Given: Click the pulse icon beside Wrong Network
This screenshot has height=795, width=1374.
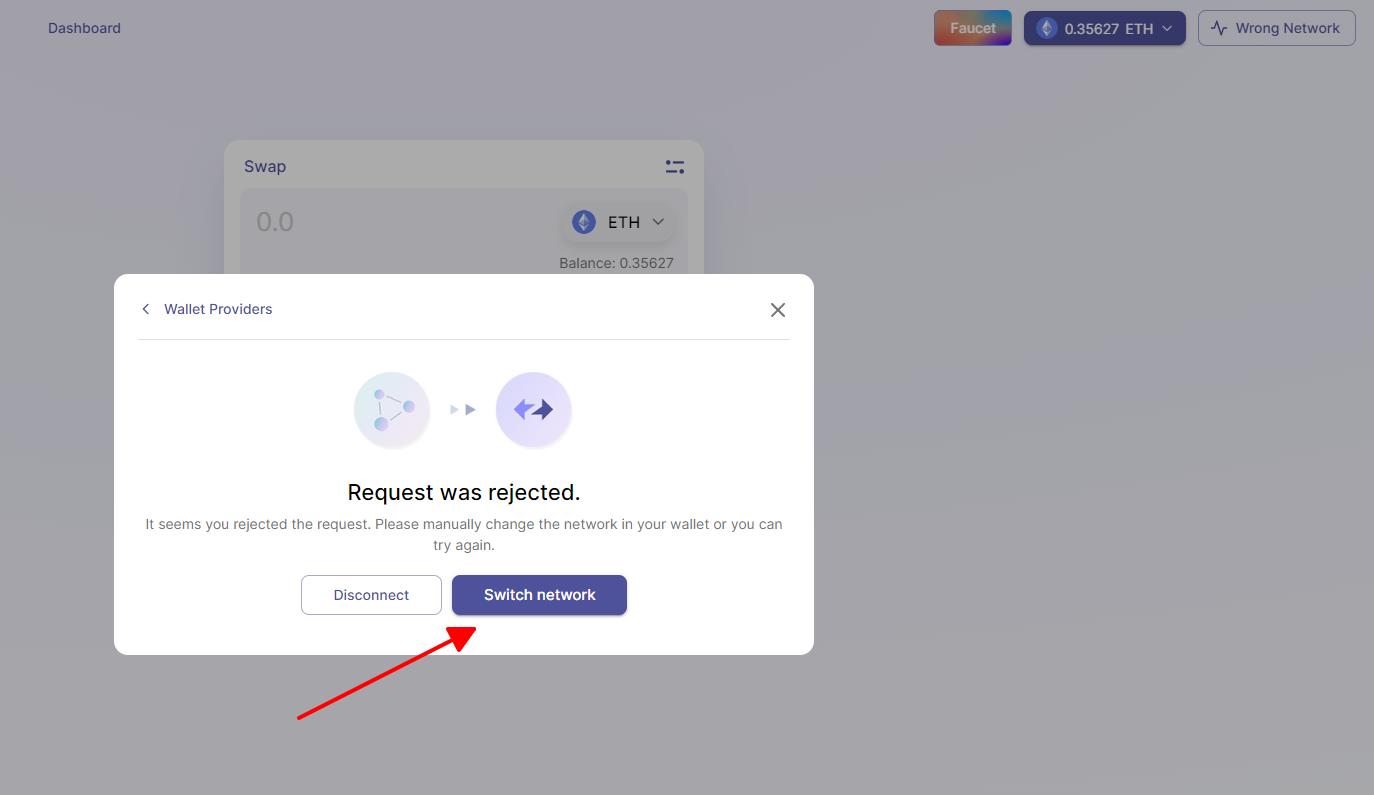Looking at the screenshot, I should (x=1219, y=28).
